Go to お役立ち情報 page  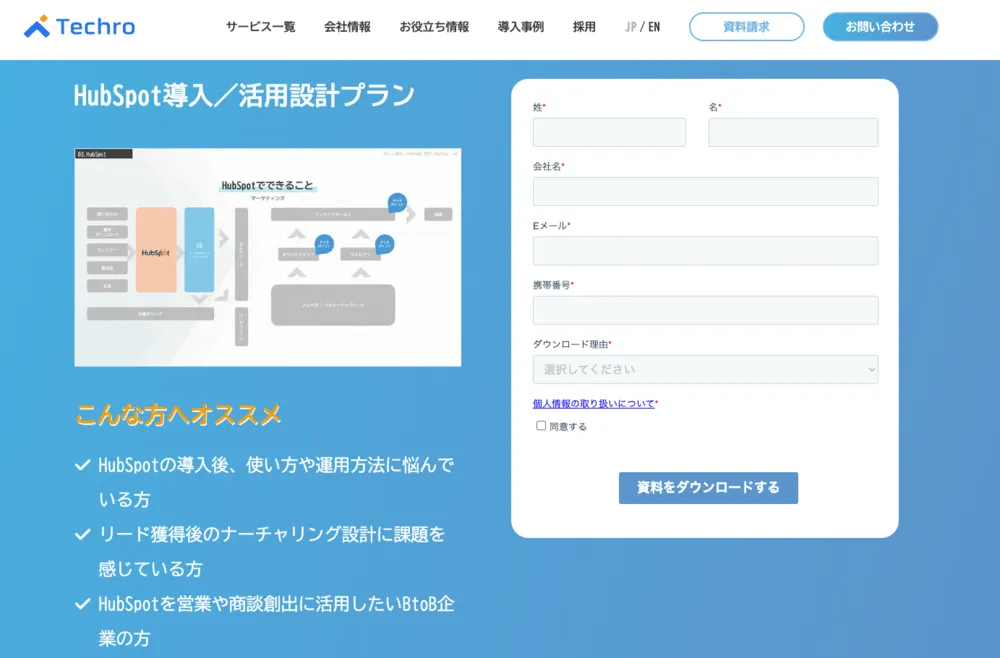[x=434, y=27]
